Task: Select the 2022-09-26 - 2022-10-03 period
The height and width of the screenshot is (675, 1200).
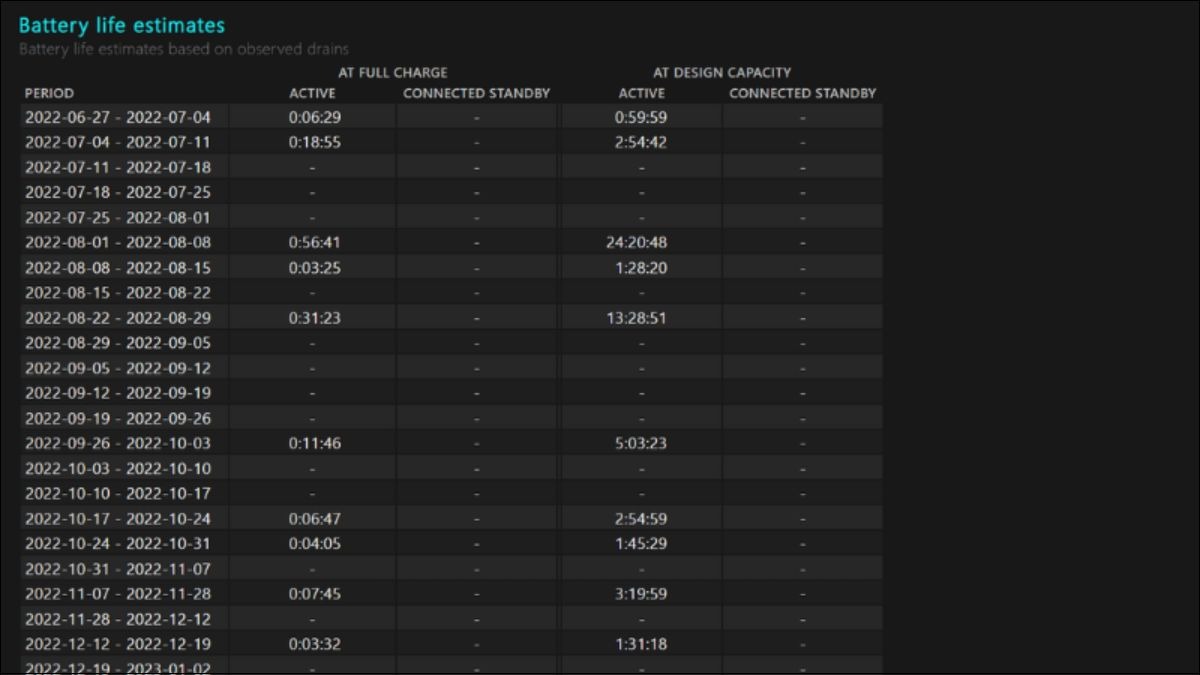Action: (x=118, y=443)
